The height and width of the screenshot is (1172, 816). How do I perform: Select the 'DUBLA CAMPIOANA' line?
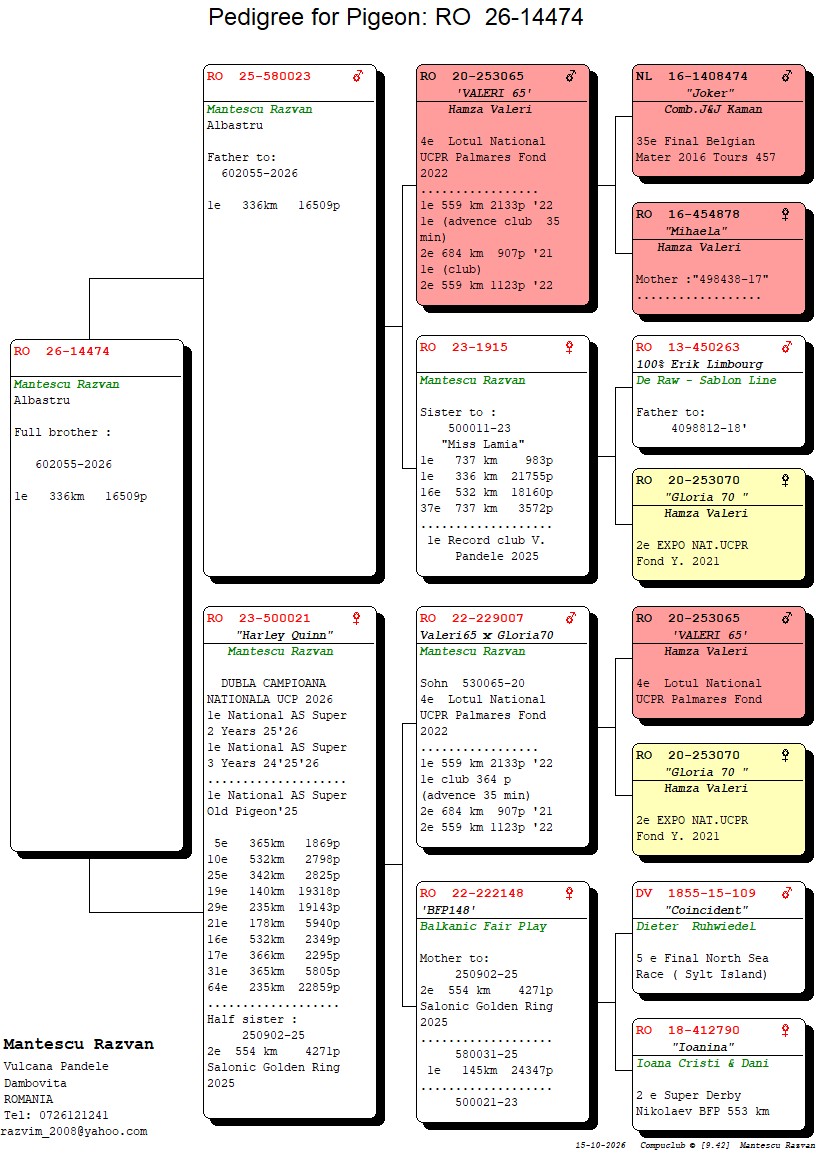click(x=273, y=683)
